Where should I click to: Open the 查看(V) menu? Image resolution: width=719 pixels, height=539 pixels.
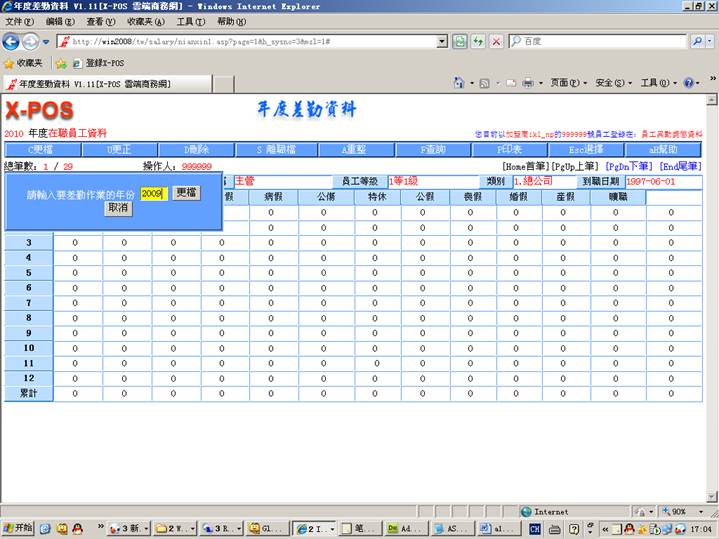[99, 21]
